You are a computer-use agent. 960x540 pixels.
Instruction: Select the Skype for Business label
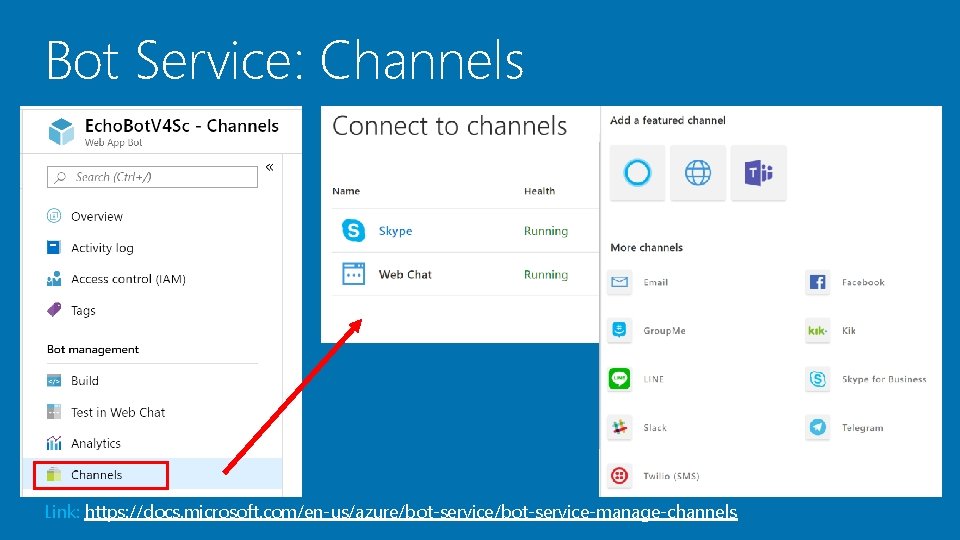click(883, 379)
